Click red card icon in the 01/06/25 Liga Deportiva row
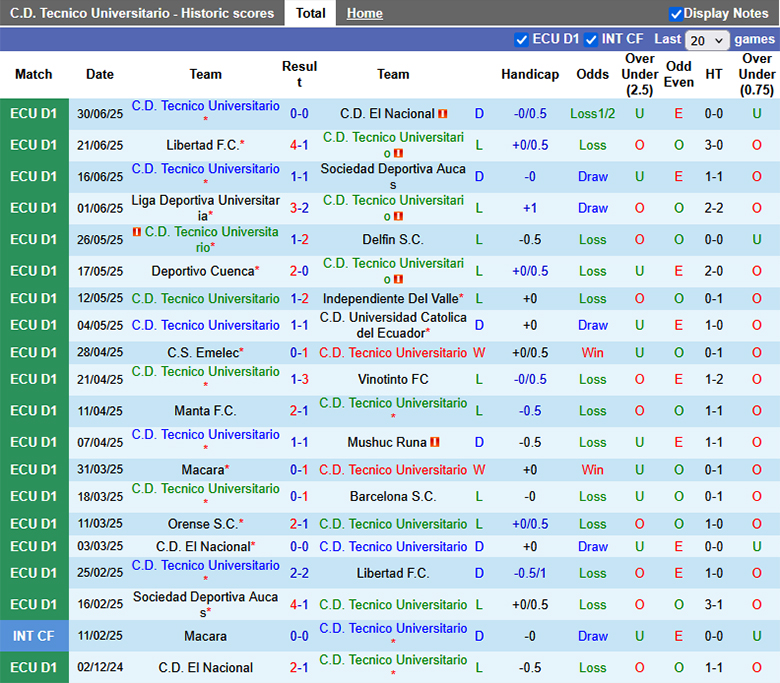Viewport: 780px width, 683px height. 398,216
